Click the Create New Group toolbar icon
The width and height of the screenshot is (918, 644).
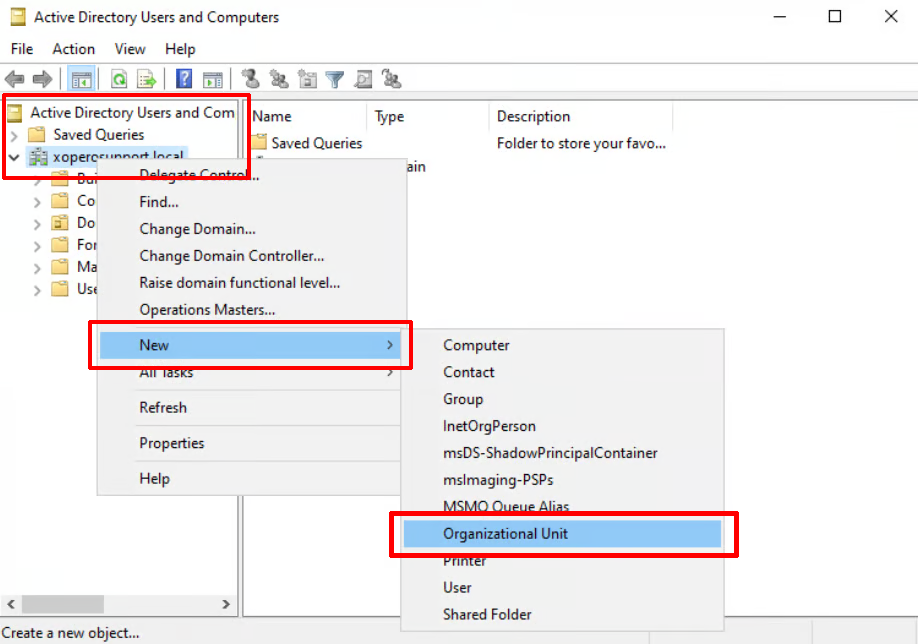coord(279,79)
